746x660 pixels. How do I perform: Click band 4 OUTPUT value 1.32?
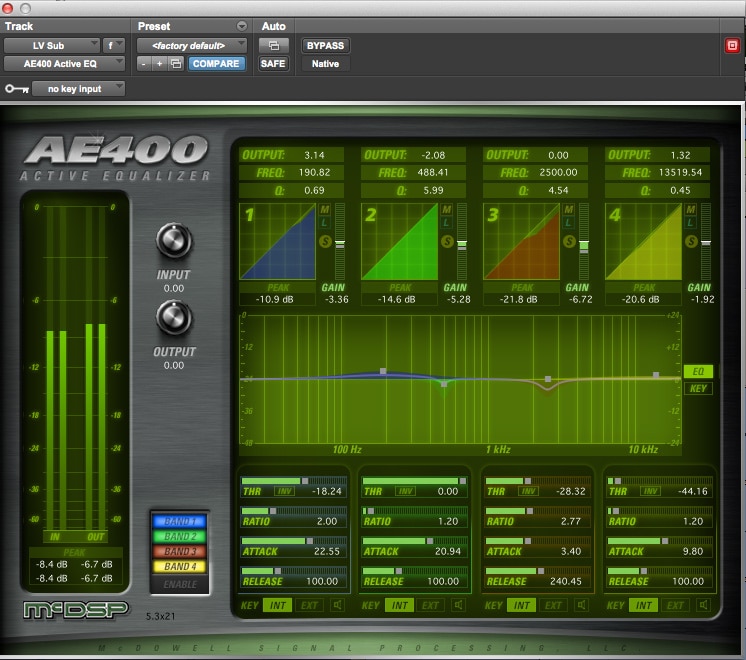pyautogui.click(x=680, y=155)
